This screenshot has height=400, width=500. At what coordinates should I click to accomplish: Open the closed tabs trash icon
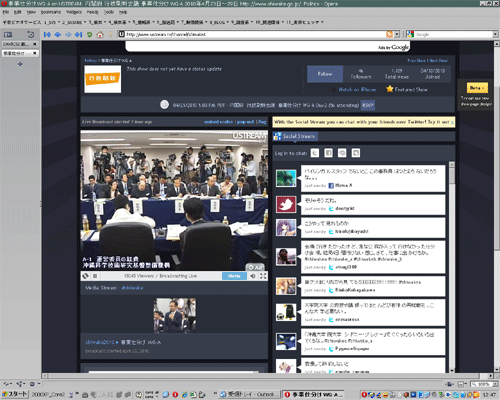coord(30,34)
